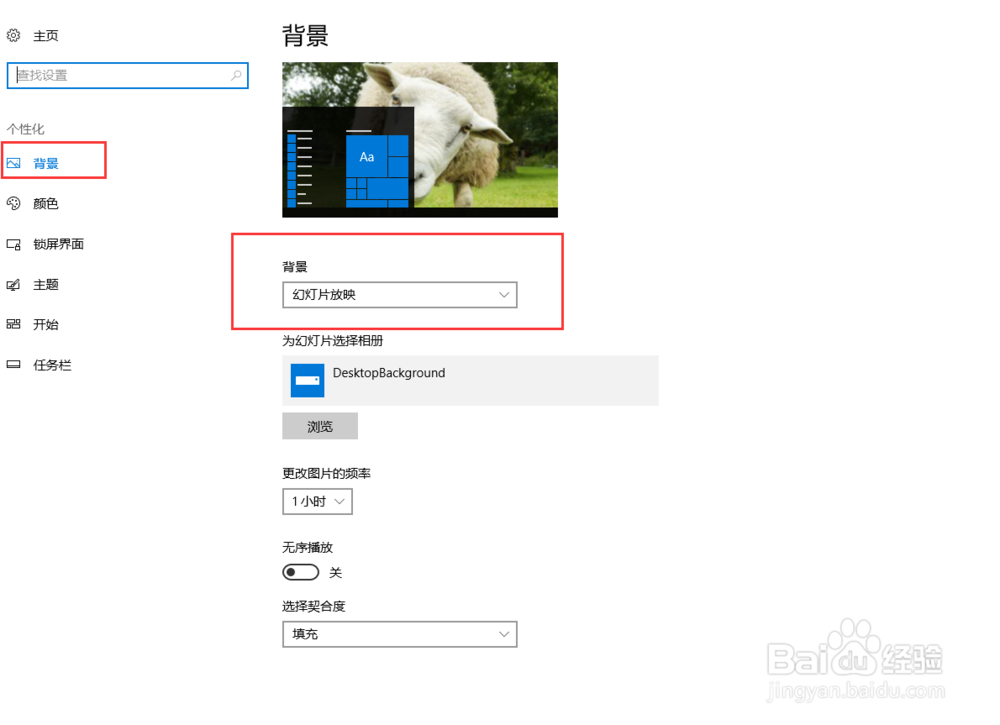
Task: Click the 个性化 section label
Action: point(26,129)
